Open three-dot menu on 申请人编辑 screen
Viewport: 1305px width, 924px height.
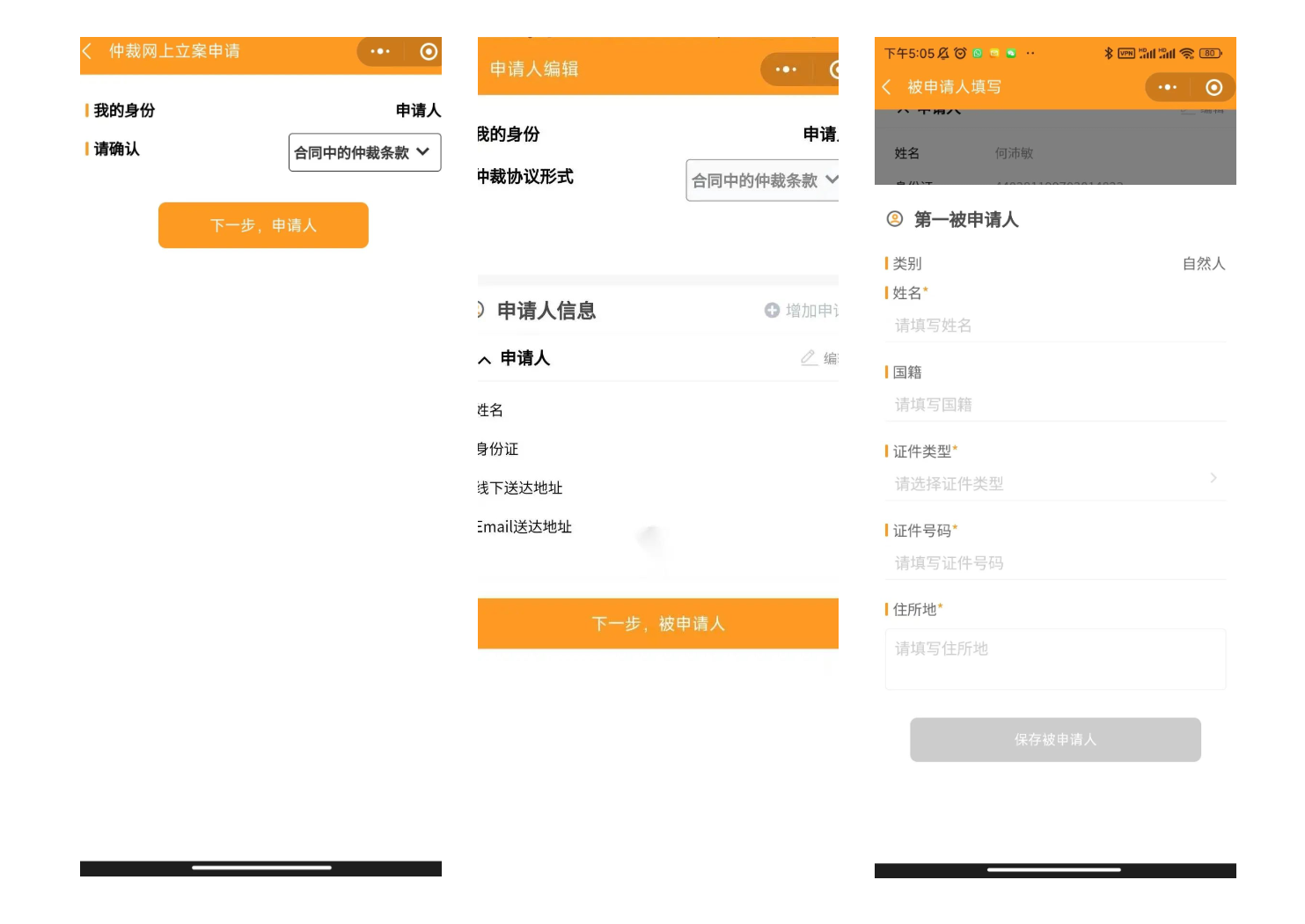pos(785,70)
